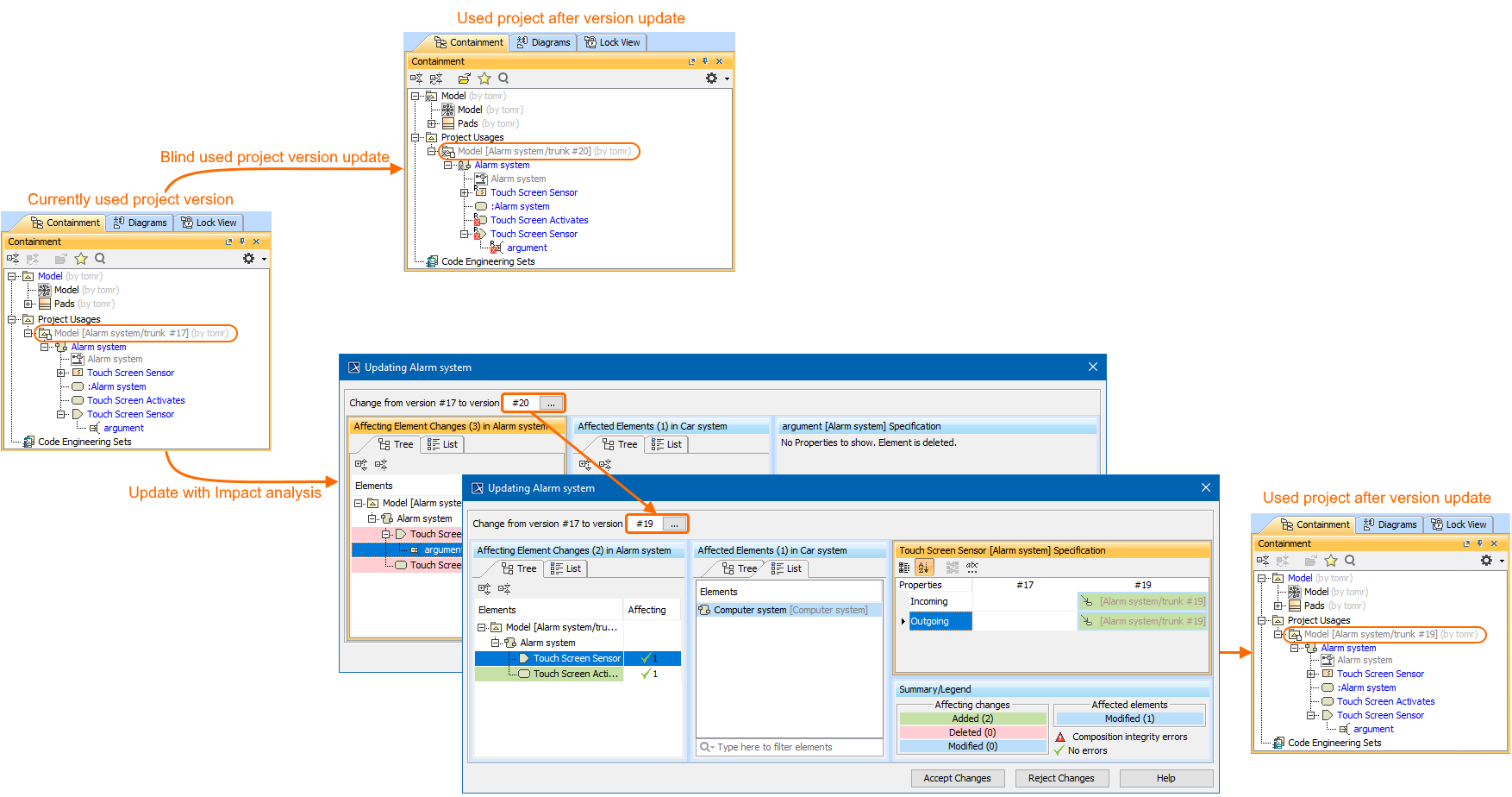Viewport: 1512px width, 797px height.
Task: Collapse Model [Alarm system/trunk #19] node
Action: point(1278,634)
